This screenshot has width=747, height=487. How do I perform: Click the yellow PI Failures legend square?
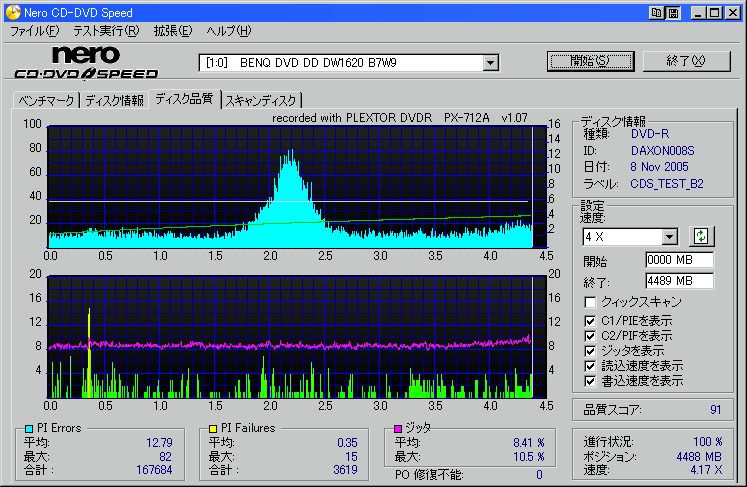click(x=213, y=429)
